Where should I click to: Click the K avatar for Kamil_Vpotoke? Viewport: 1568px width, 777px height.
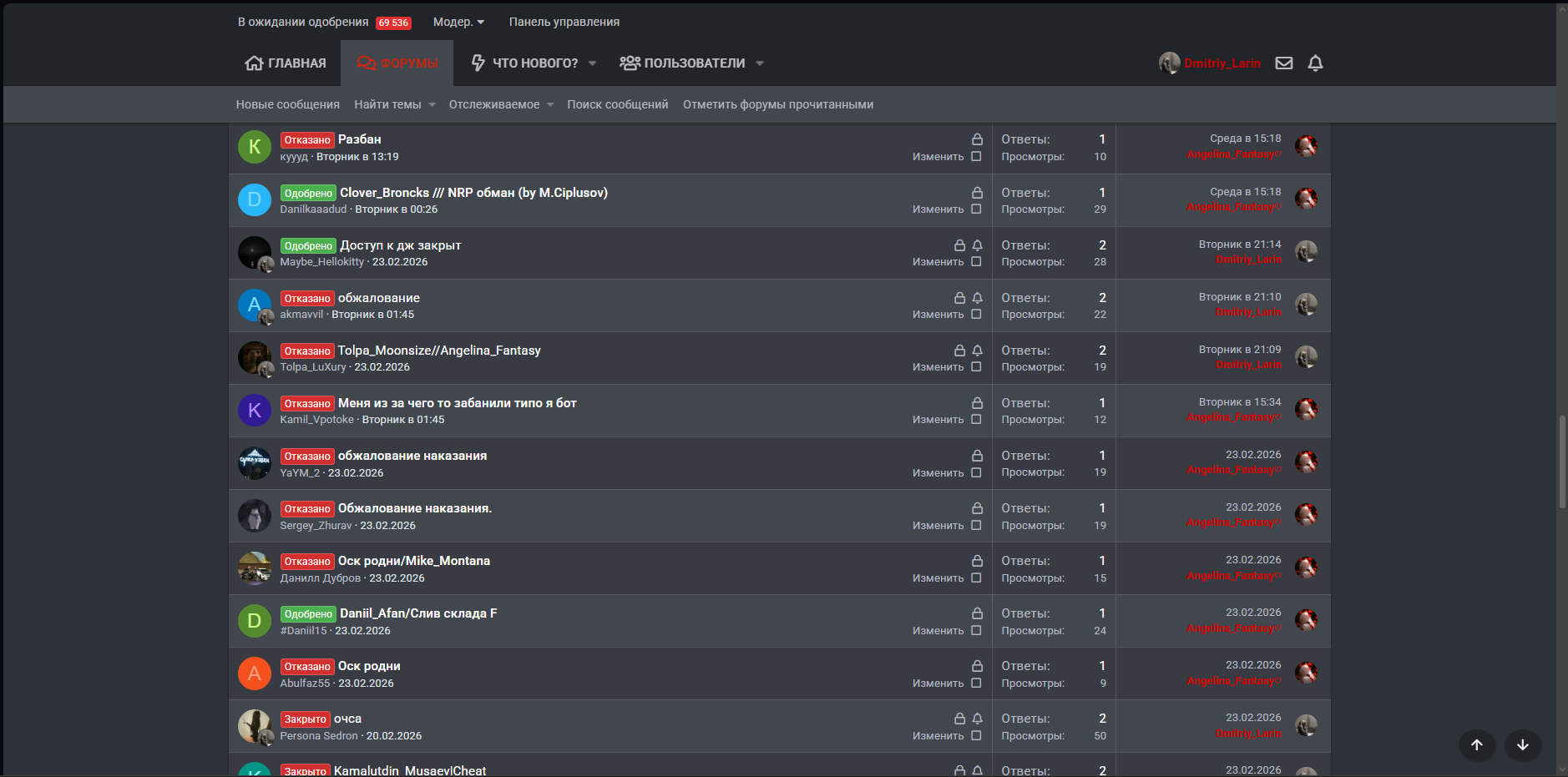point(255,410)
